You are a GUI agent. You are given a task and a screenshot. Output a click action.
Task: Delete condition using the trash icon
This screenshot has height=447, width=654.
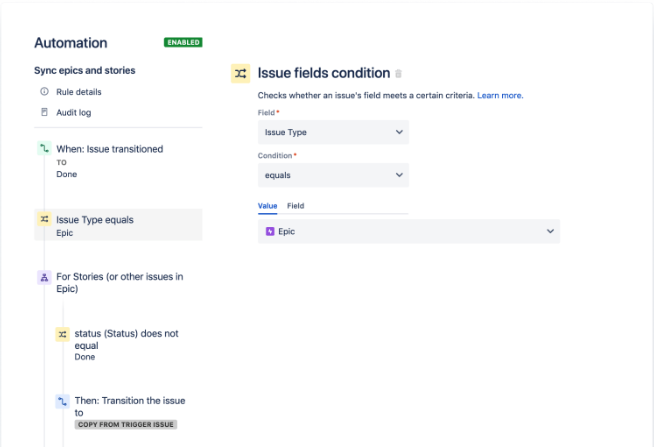pos(399,74)
